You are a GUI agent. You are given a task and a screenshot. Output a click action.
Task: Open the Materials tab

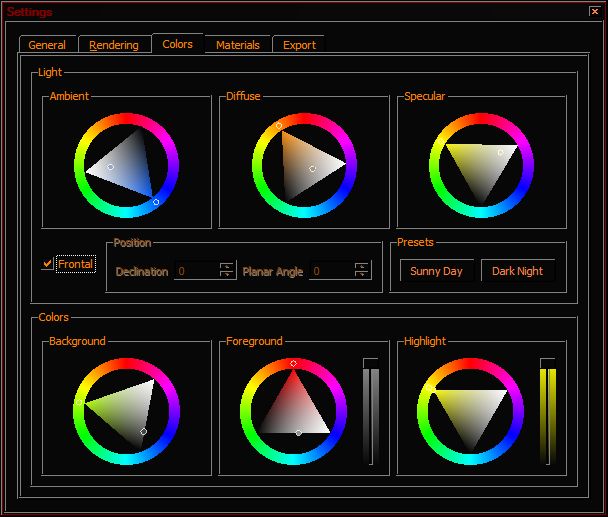coord(238,45)
